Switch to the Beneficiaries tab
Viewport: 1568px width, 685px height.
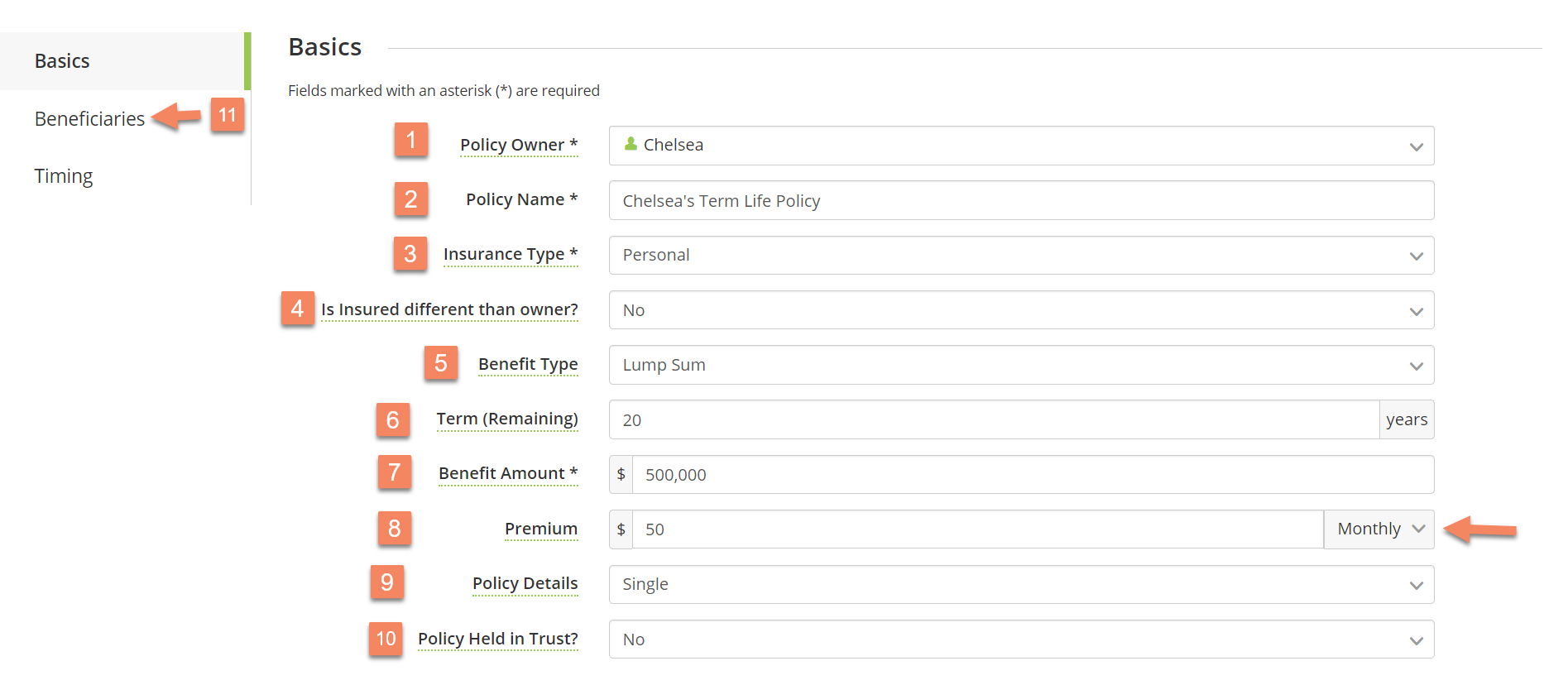[x=89, y=119]
